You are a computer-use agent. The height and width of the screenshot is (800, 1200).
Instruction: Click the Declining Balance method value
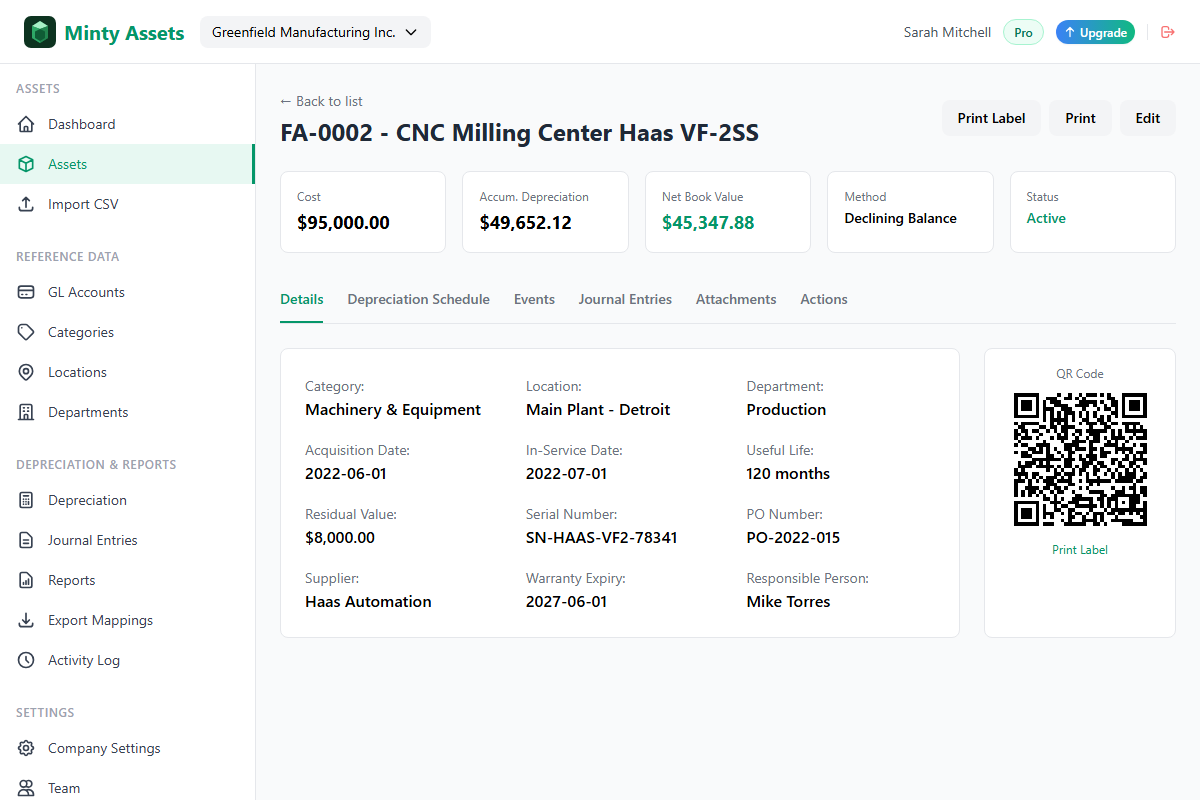901,218
